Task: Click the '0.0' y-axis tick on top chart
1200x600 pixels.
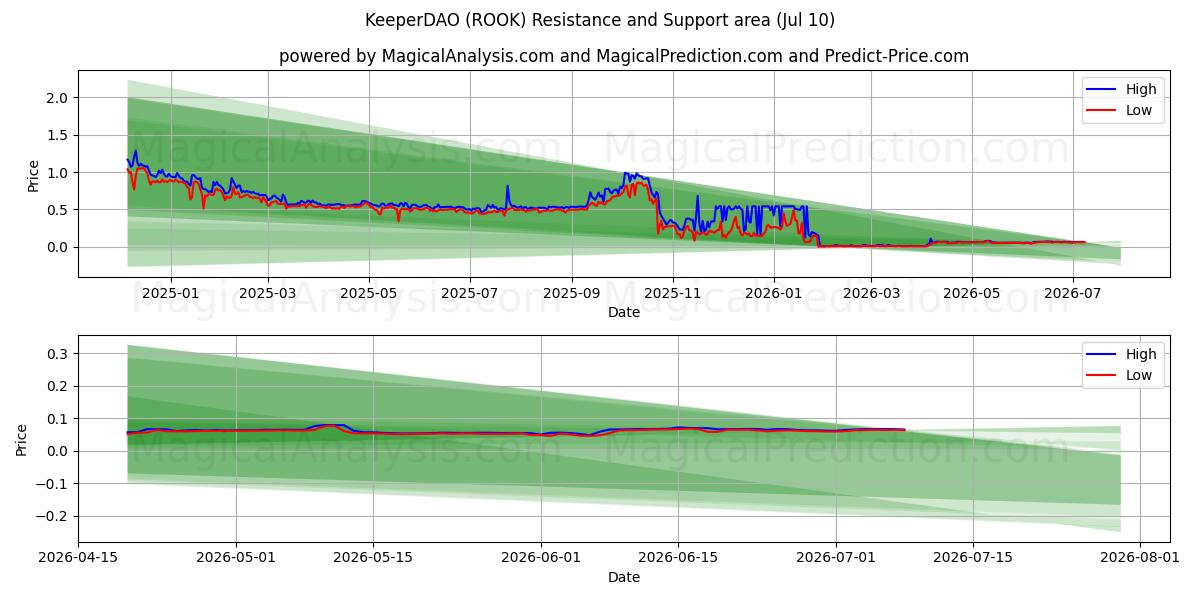Action: pos(59,247)
